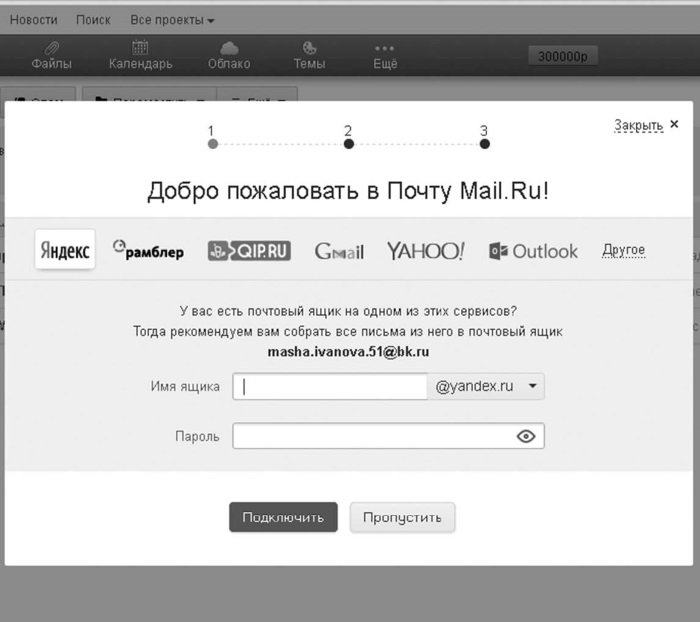
Task: Expand the @yandex.ru domain dropdown
Action: pyautogui.click(x=486, y=386)
